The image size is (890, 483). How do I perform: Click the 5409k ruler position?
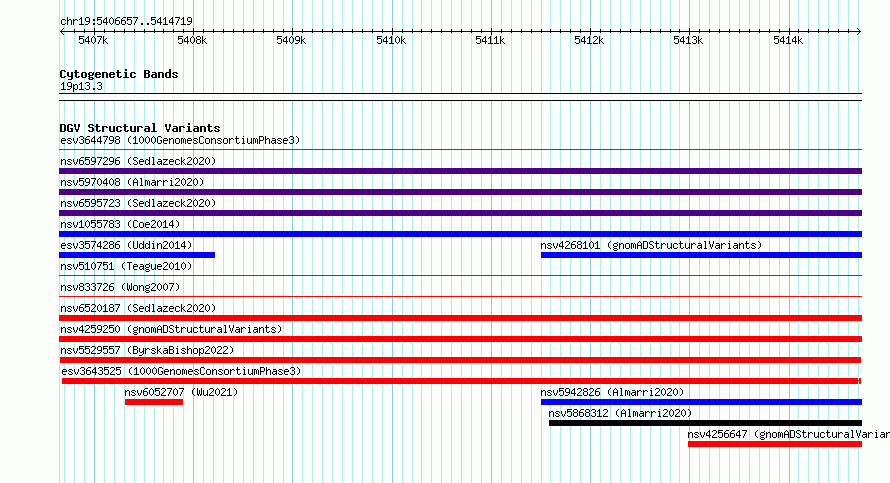[x=291, y=40]
